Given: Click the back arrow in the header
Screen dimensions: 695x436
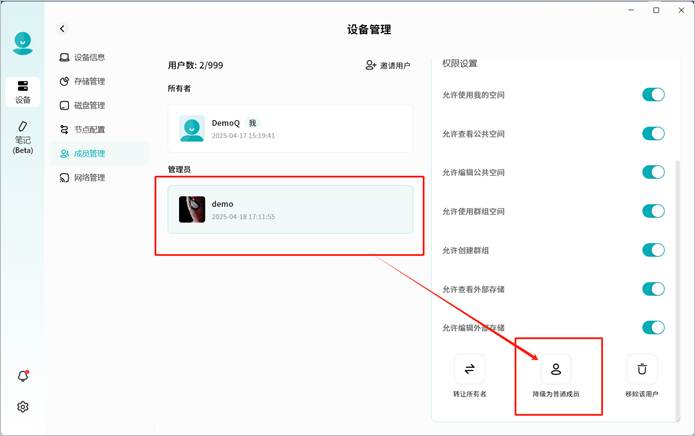Looking at the screenshot, I should (x=63, y=29).
